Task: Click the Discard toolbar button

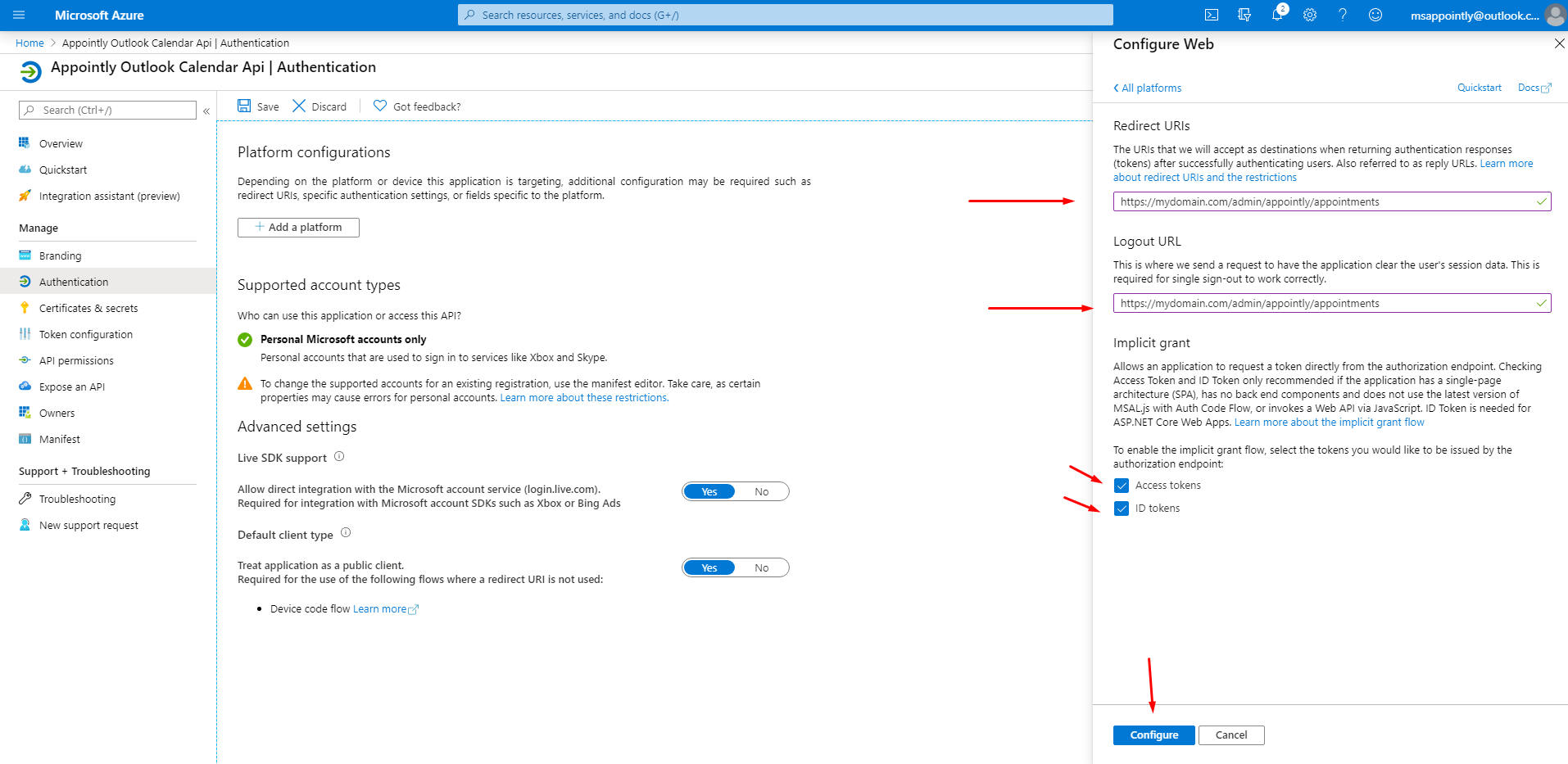Action: [319, 106]
